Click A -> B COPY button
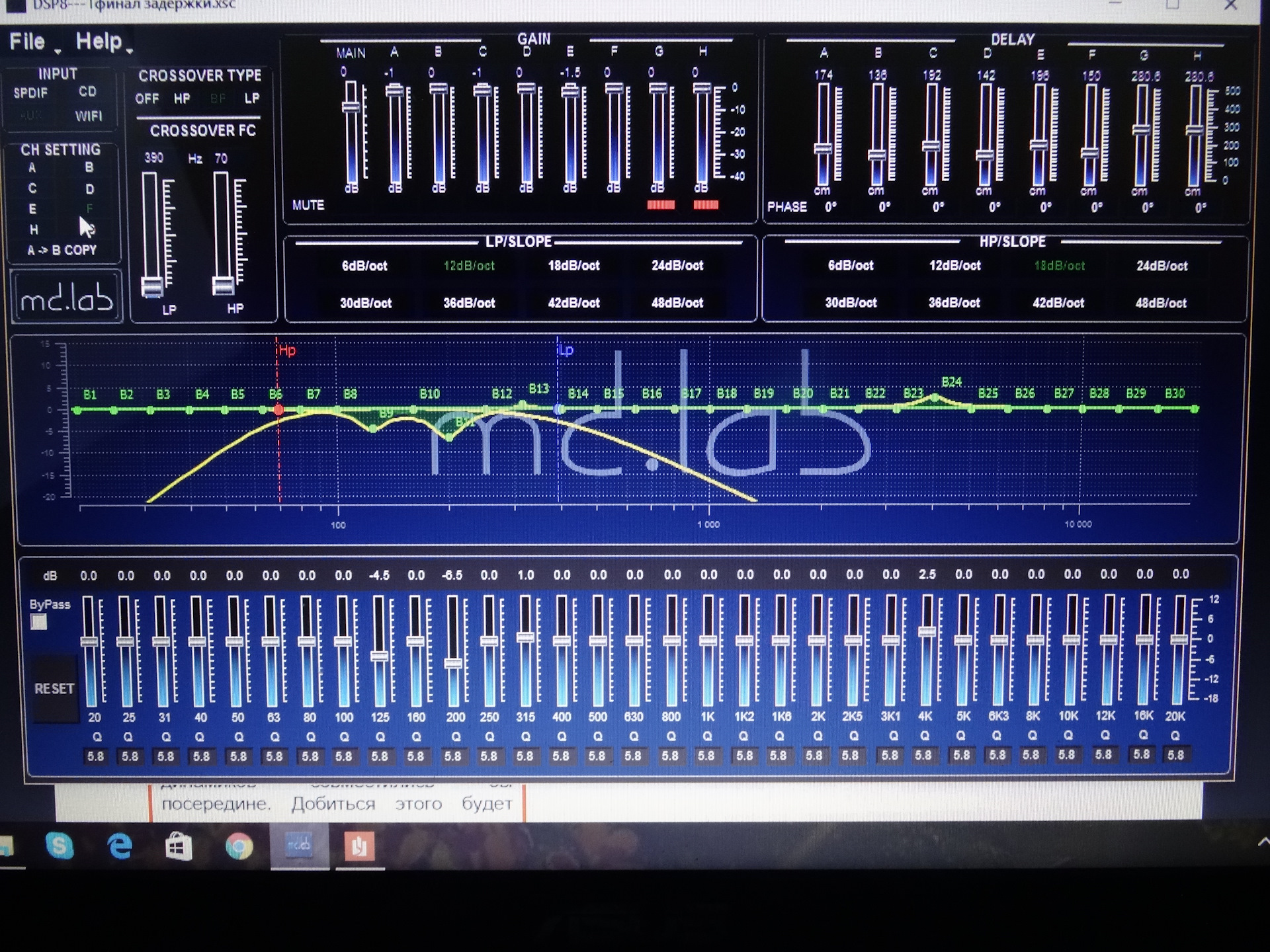 pos(62,251)
